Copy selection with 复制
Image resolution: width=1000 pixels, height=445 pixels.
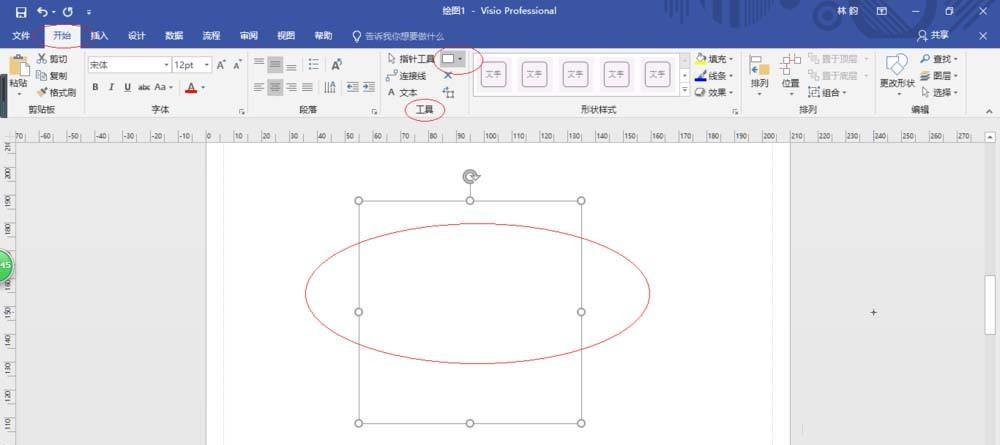coord(52,75)
